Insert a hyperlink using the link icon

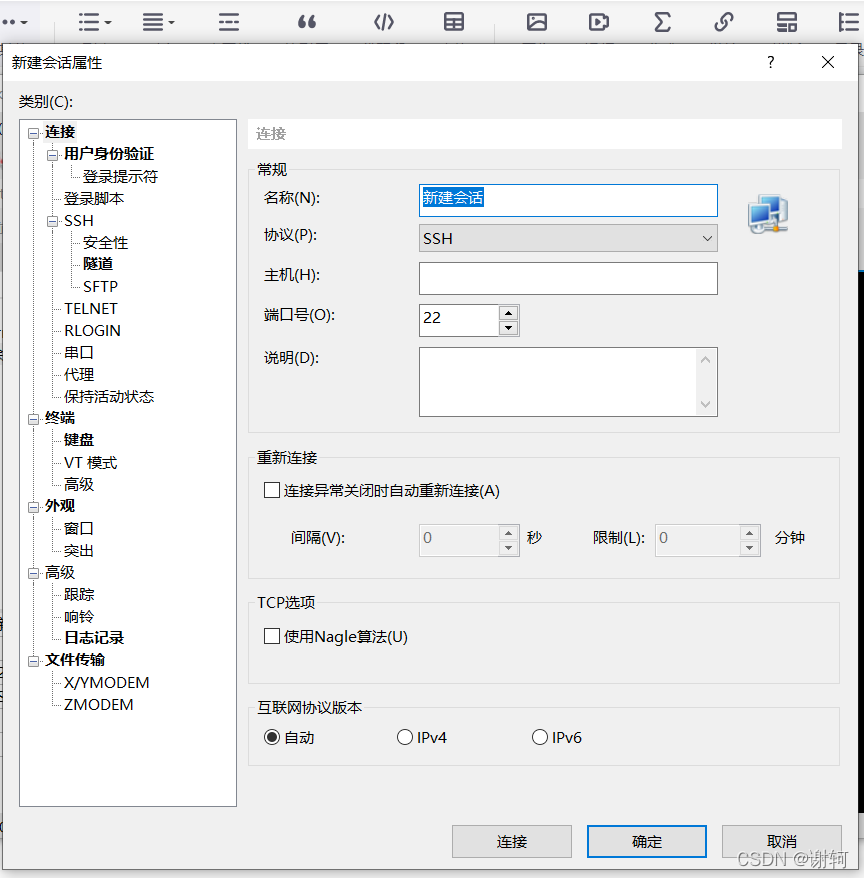(724, 21)
